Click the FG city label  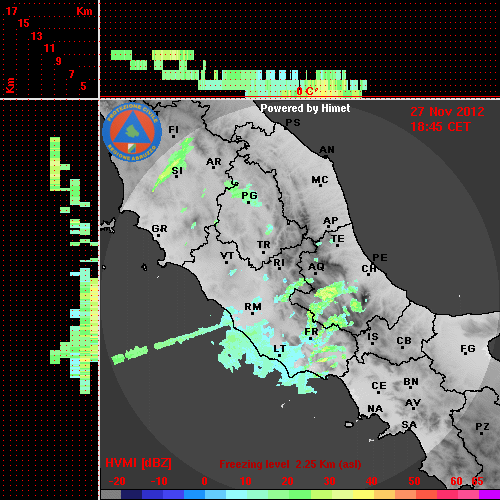tap(468, 349)
